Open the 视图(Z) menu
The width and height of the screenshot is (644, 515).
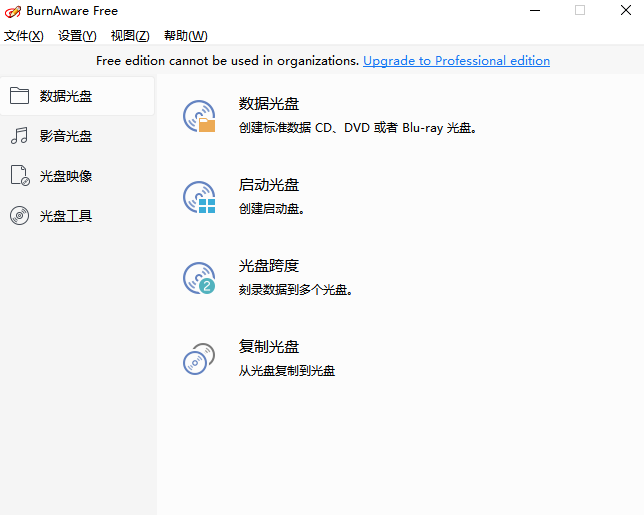tap(130, 36)
